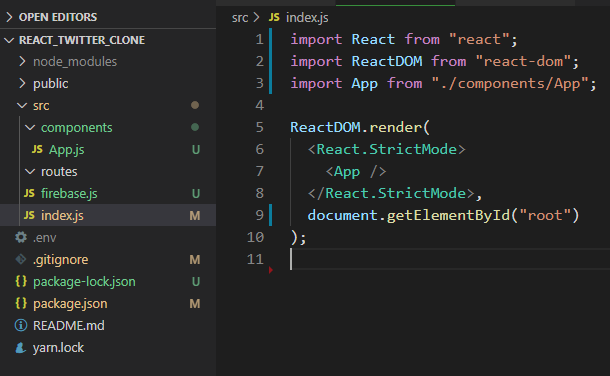This screenshot has width=610, height=376.
Task: Click the braces icon of package.json
Action: (x=21, y=303)
